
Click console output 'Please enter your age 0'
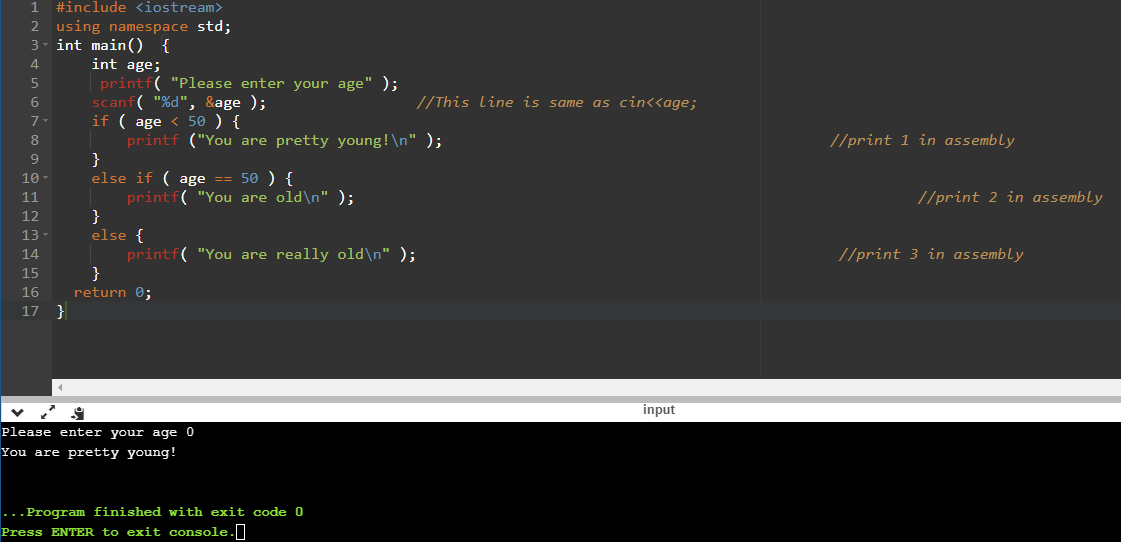click(98, 432)
